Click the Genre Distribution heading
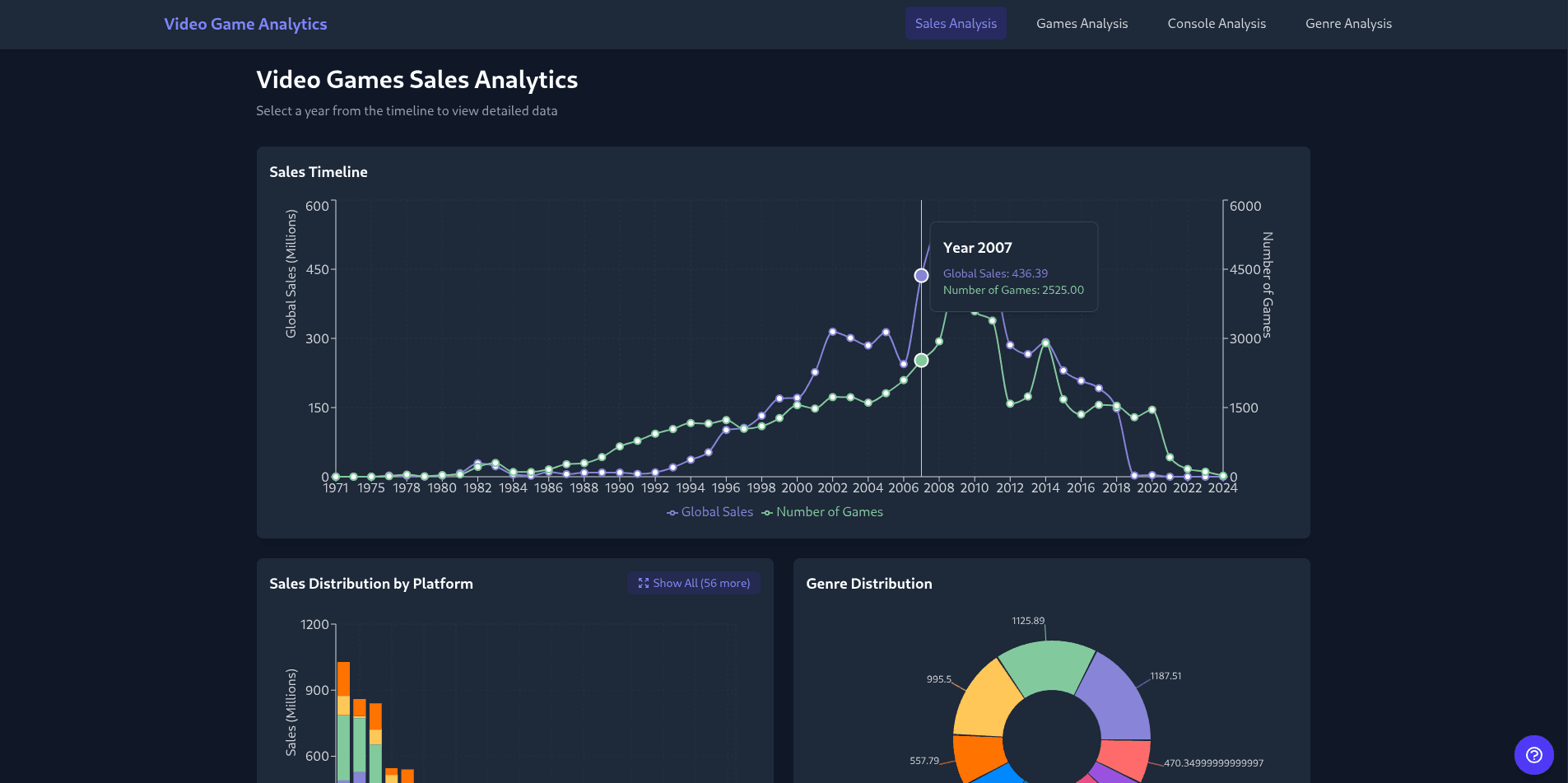The width and height of the screenshot is (1568, 783). 869,584
